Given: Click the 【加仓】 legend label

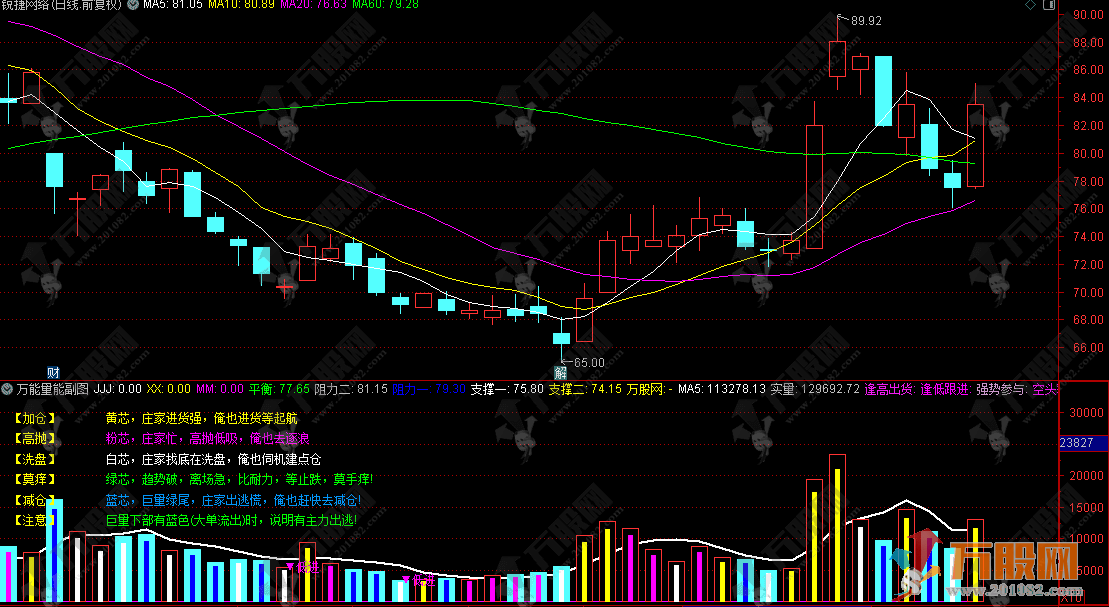Looking at the screenshot, I should coord(36,418).
